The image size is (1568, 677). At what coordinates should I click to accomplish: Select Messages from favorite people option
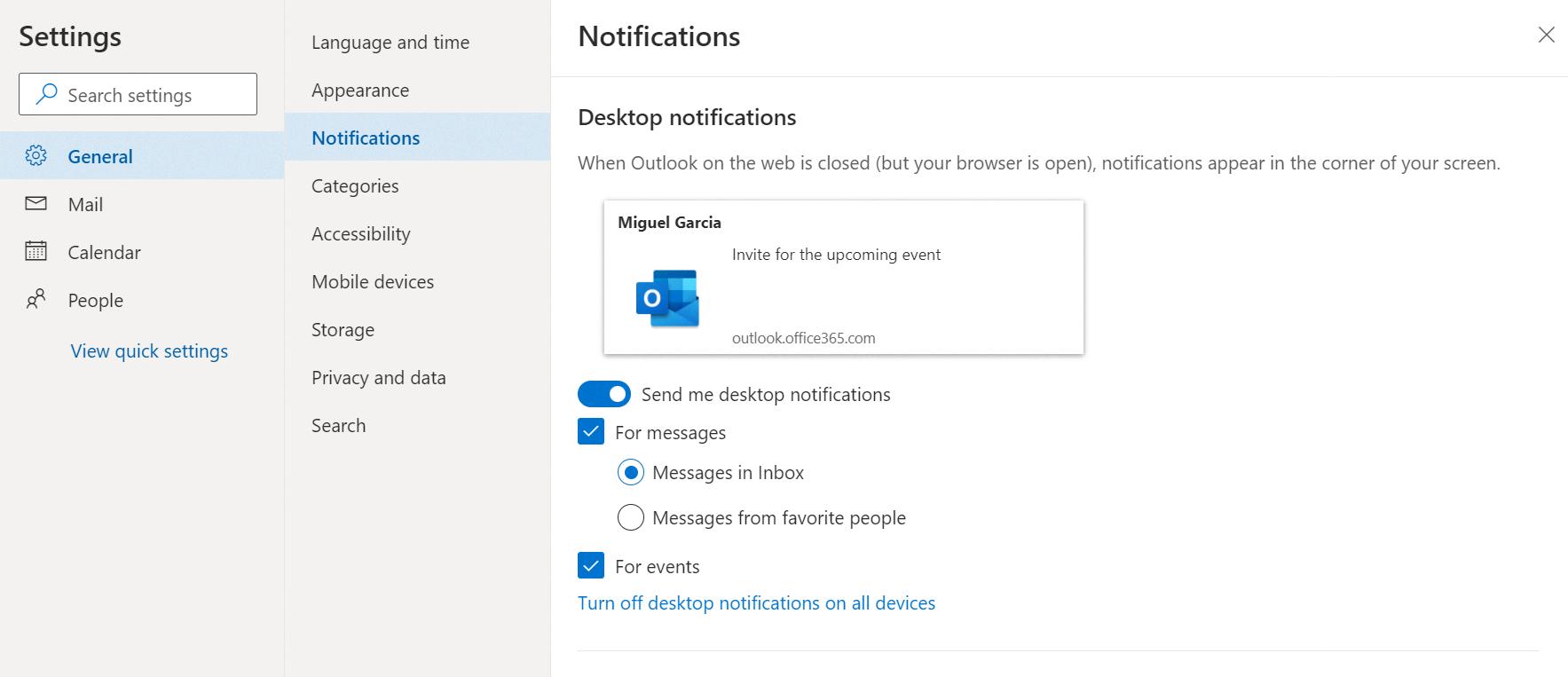click(630, 517)
